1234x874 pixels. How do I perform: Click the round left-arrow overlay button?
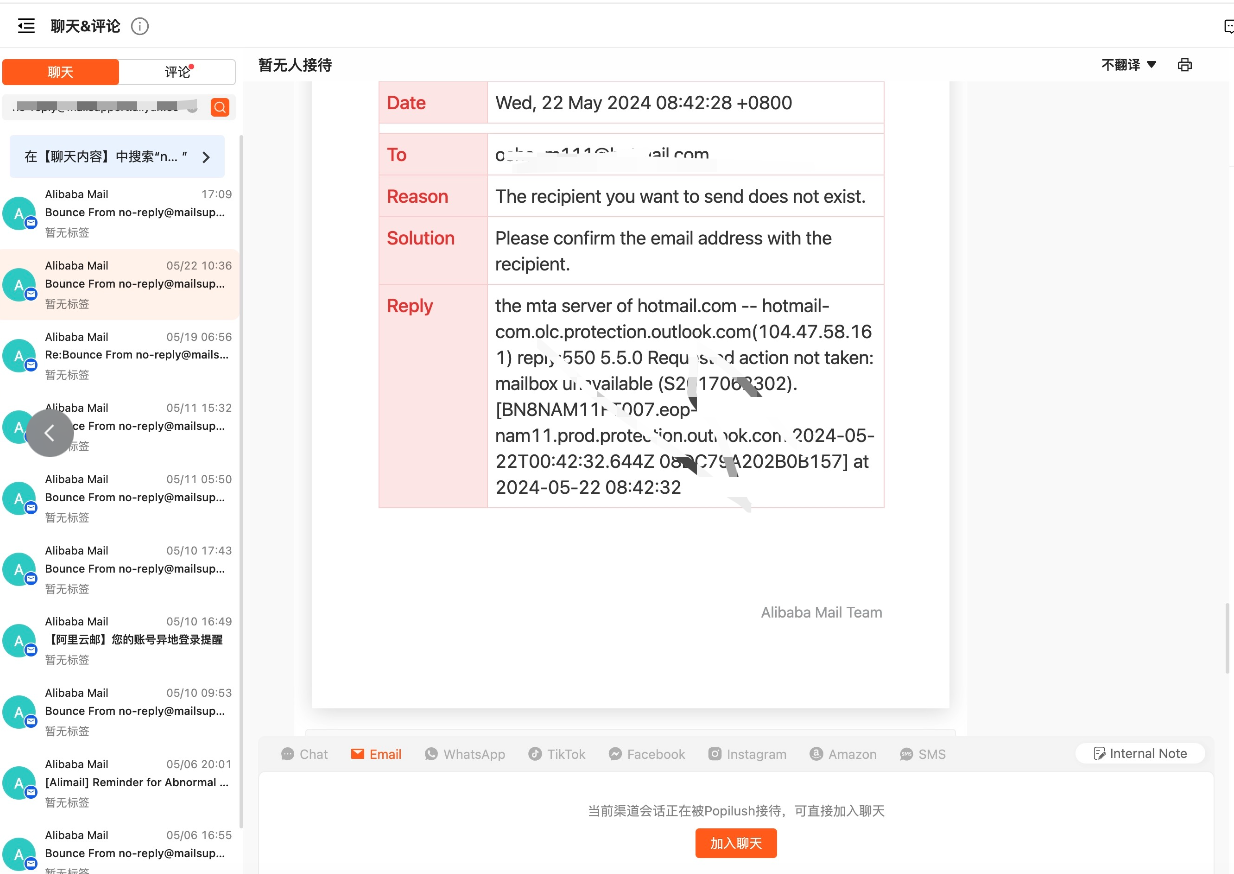pos(50,433)
